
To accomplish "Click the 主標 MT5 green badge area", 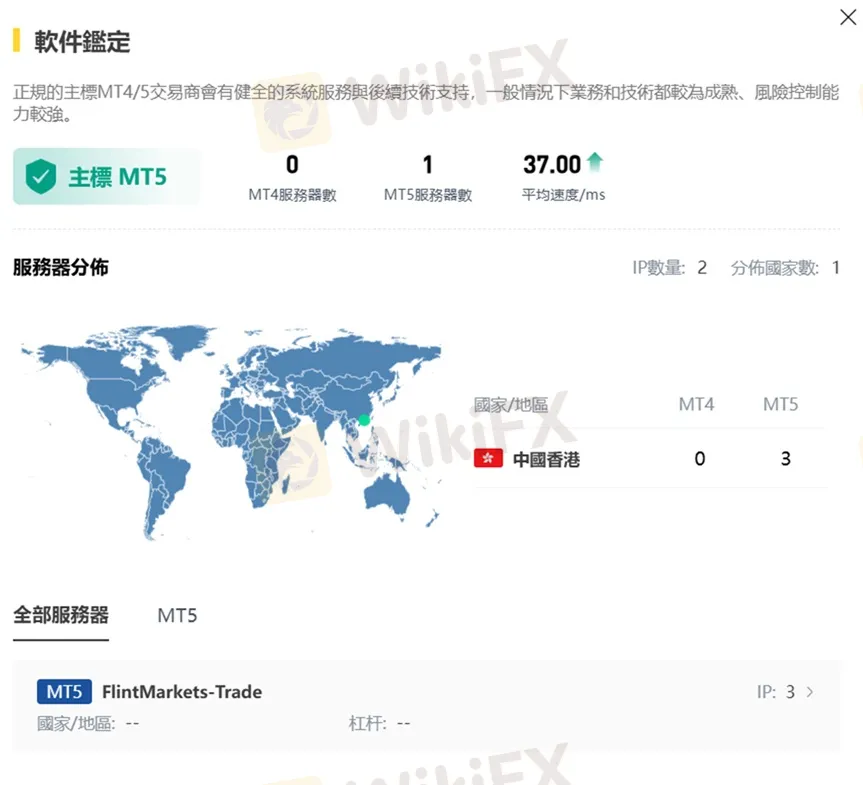I will point(106,174).
